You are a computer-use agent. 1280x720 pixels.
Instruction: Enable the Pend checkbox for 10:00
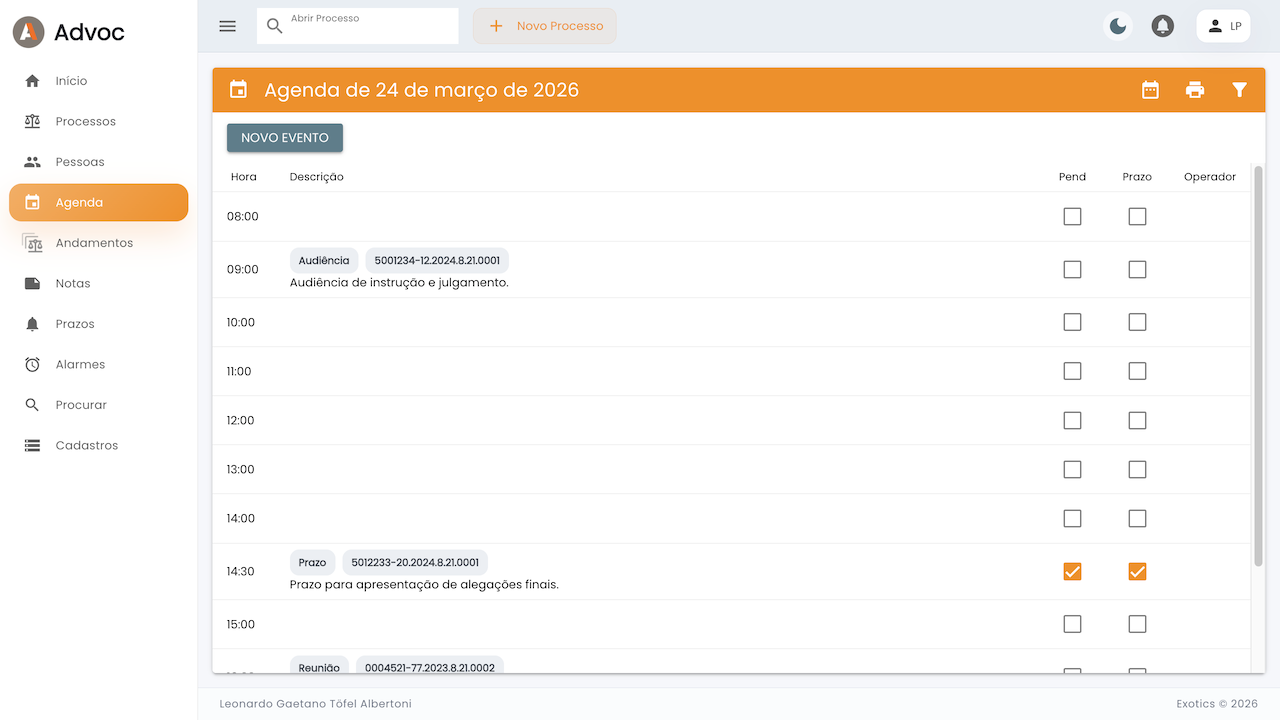1072,322
